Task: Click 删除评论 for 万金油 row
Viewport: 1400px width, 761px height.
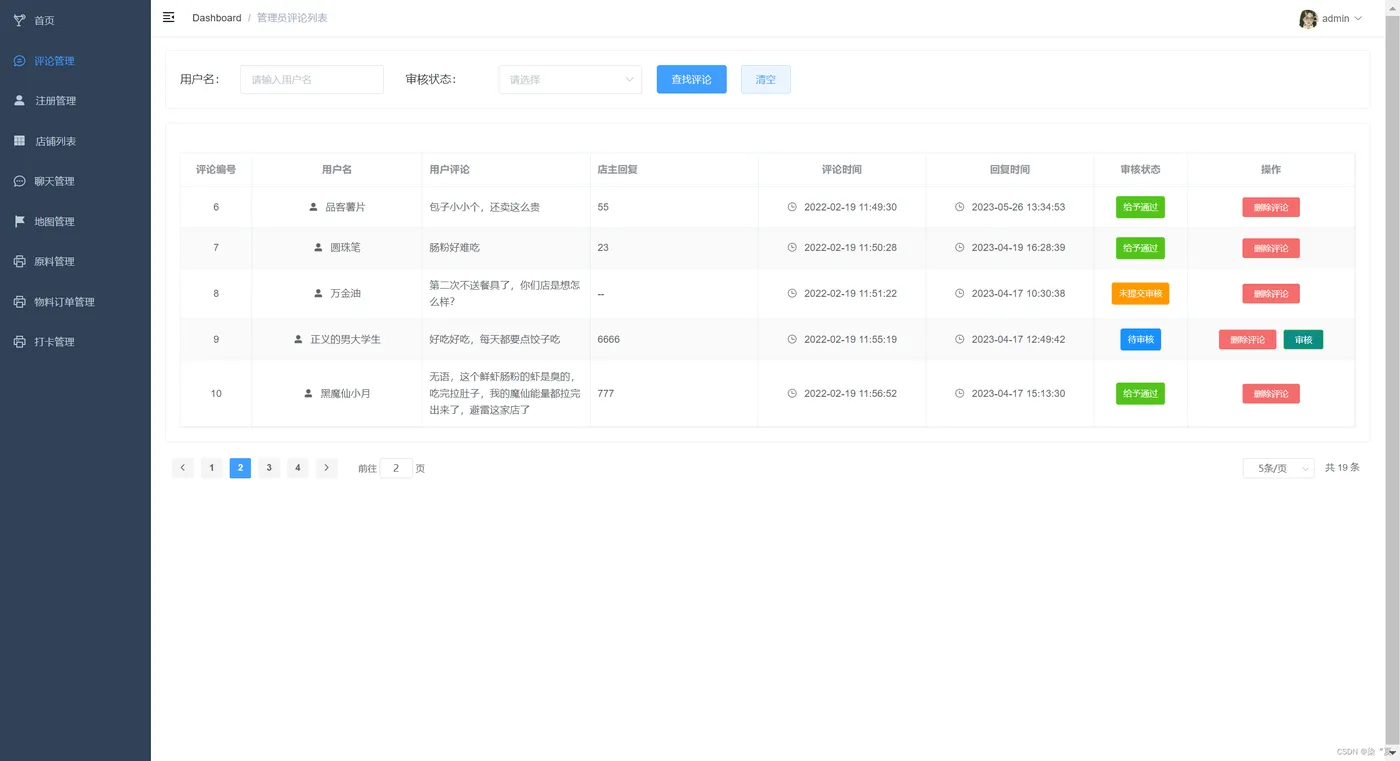Action: (1271, 293)
